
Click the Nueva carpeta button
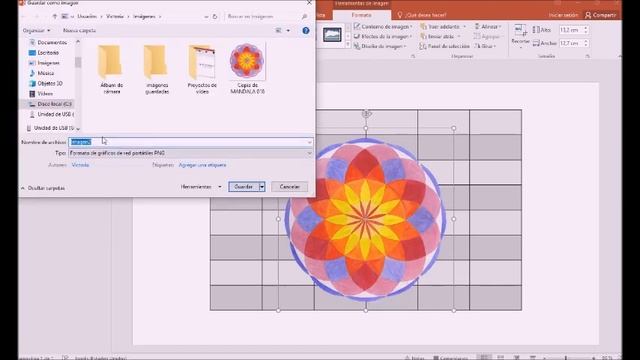(79, 31)
